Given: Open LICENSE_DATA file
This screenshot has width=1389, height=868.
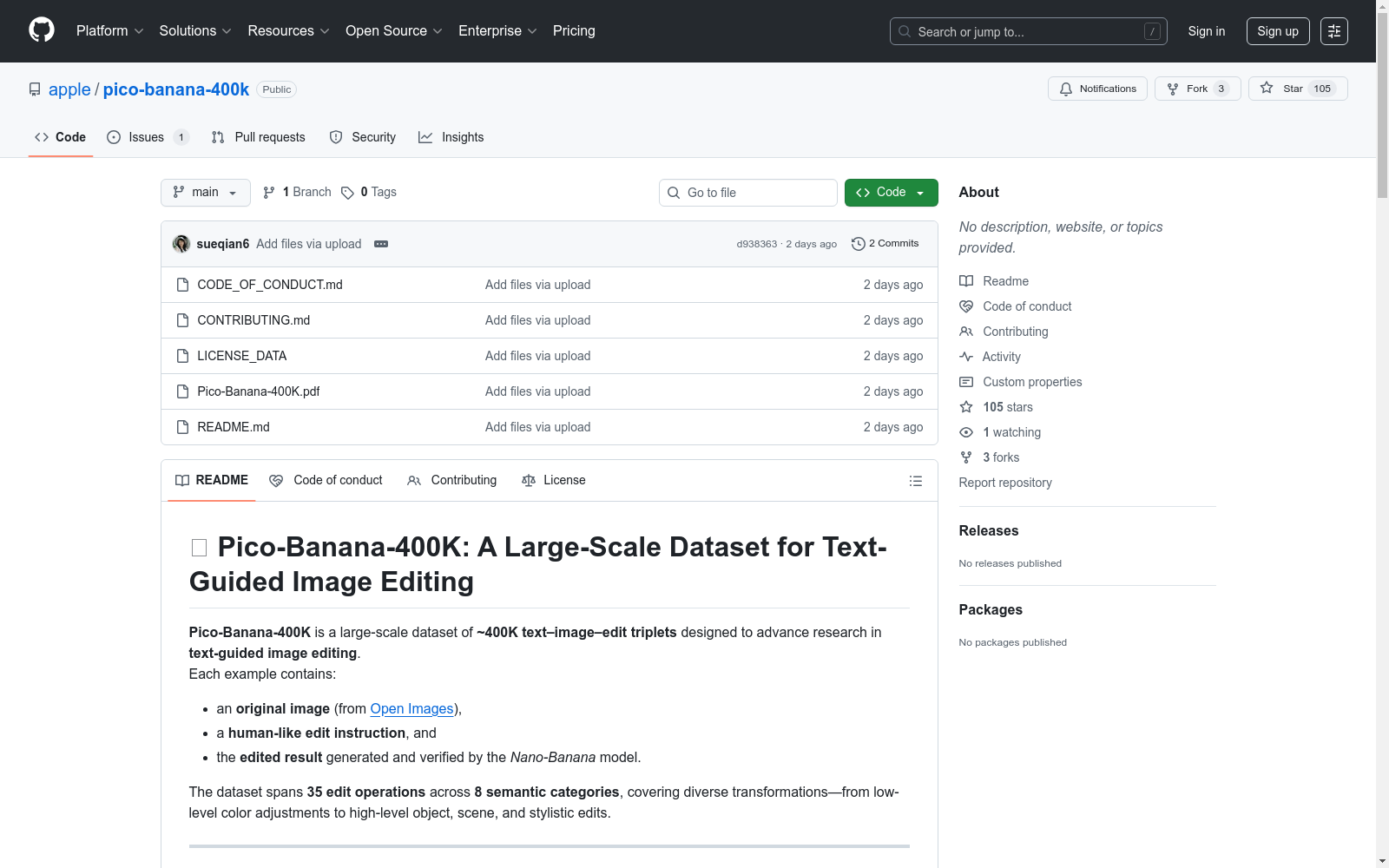Looking at the screenshot, I should [242, 356].
